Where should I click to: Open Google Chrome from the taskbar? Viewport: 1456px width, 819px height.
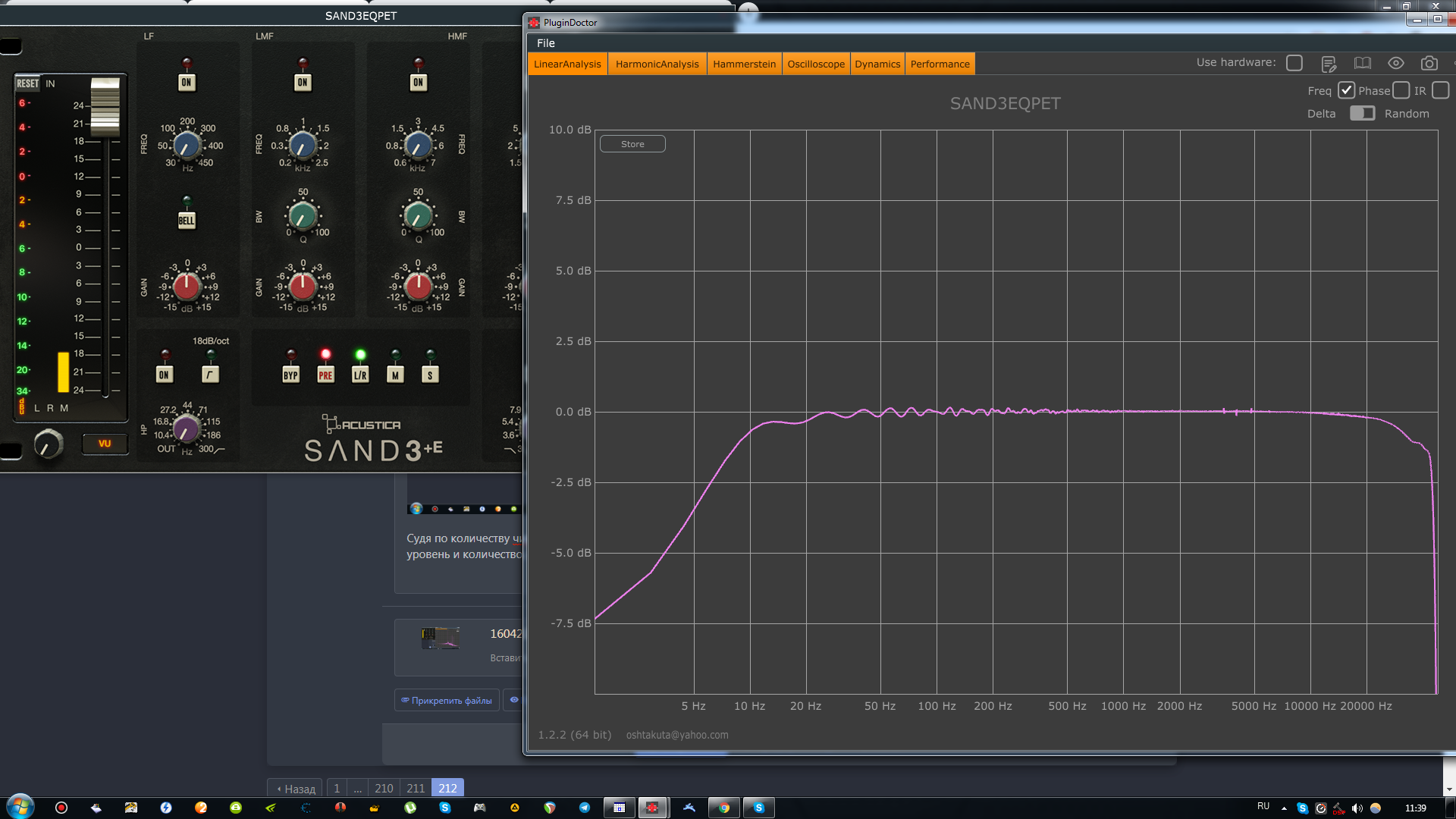[724, 808]
